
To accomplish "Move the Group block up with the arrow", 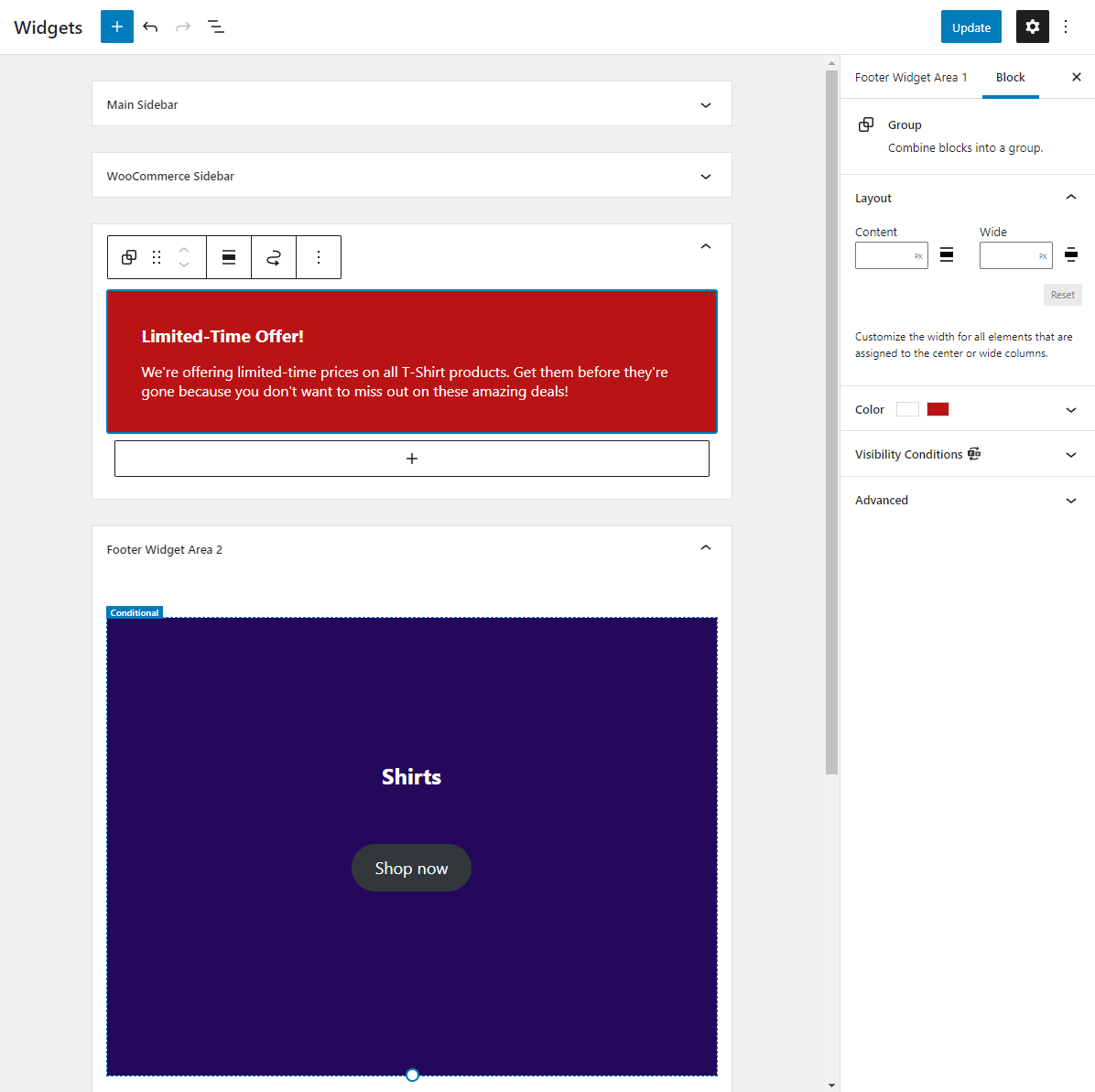I will pos(183,251).
